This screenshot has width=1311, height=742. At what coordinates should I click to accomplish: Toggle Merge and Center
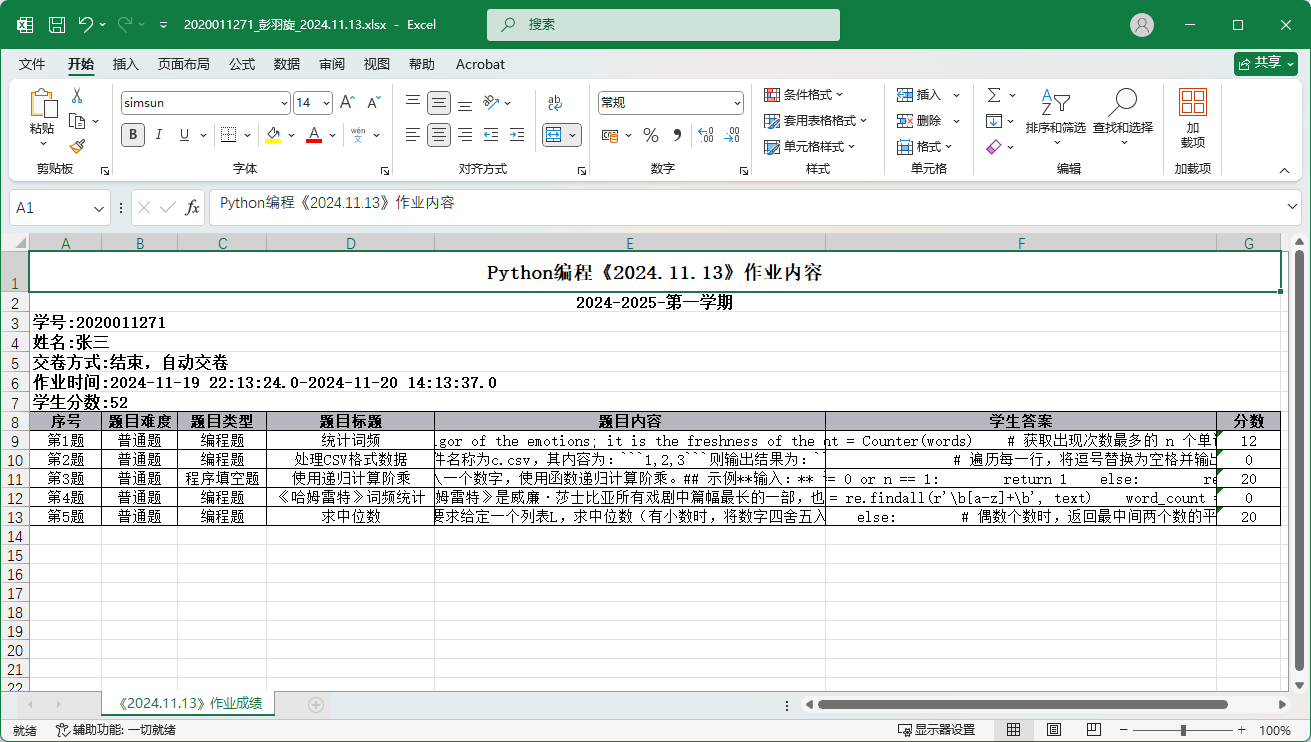click(555, 134)
